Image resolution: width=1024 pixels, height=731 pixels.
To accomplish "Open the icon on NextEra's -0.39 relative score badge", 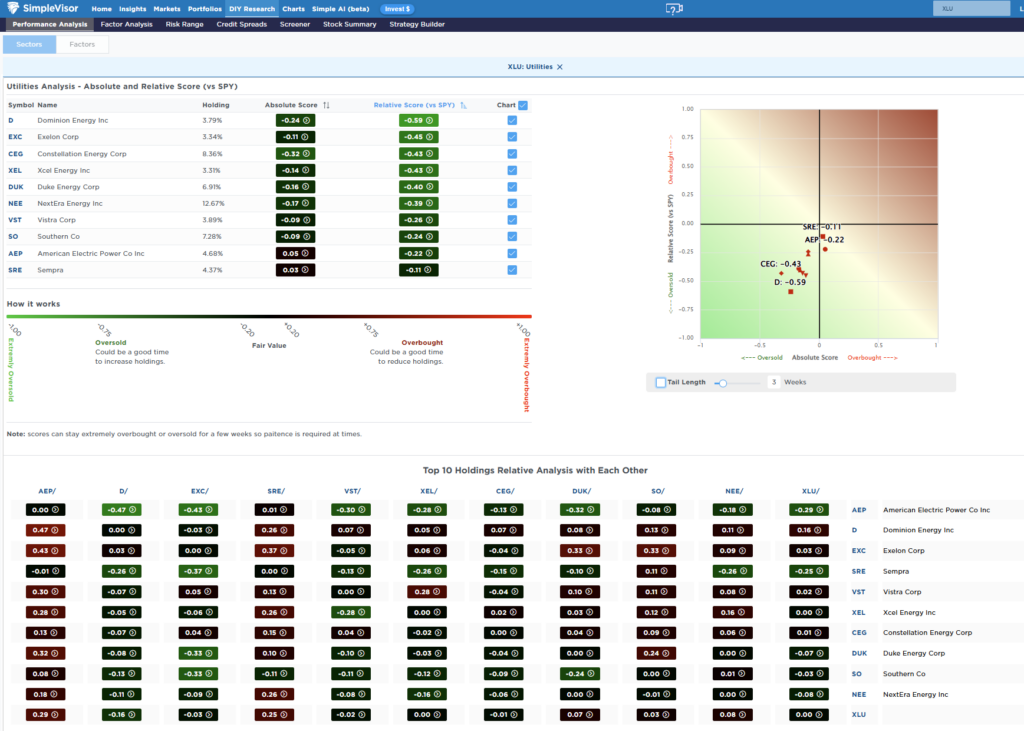I will coord(430,204).
